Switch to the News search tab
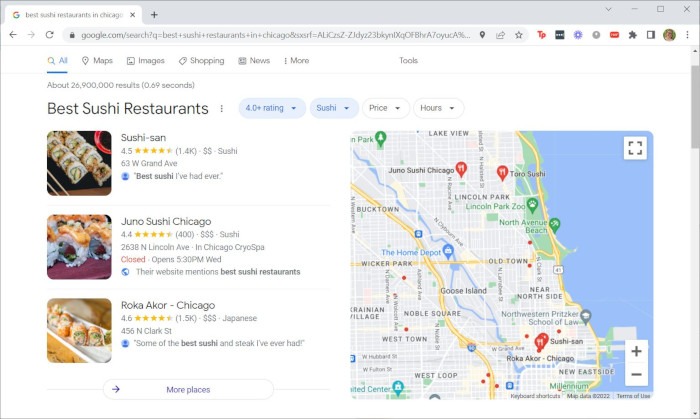 (254, 61)
